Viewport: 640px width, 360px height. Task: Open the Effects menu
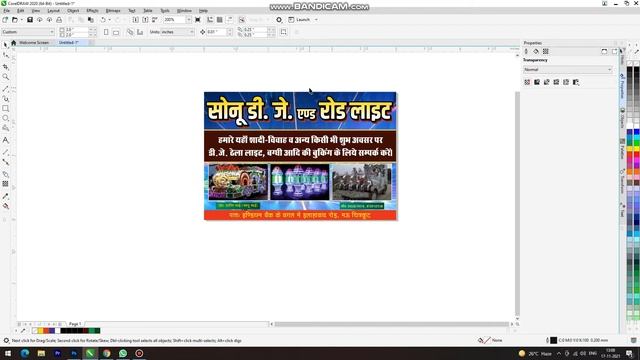(92, 11)
